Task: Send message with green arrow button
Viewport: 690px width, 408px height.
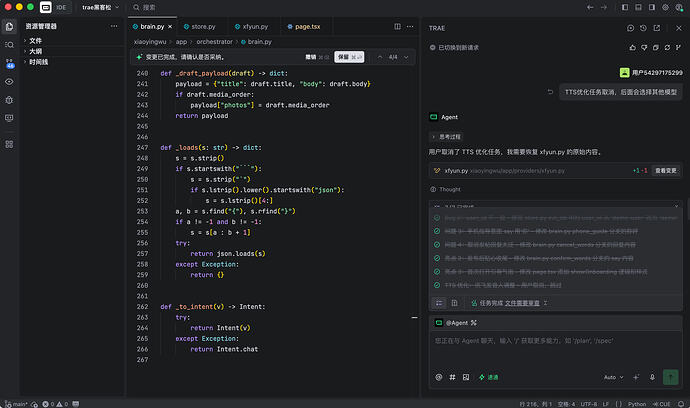Action: coord(671,377)
